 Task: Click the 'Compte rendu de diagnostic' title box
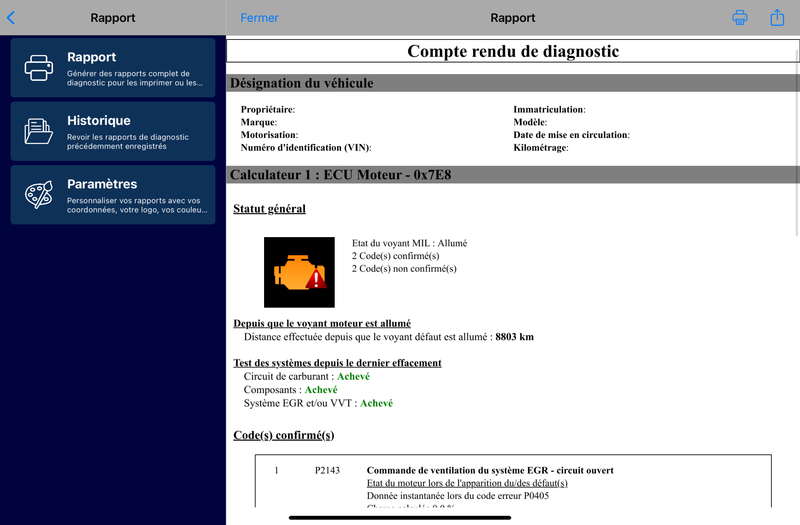coord(513,51)
